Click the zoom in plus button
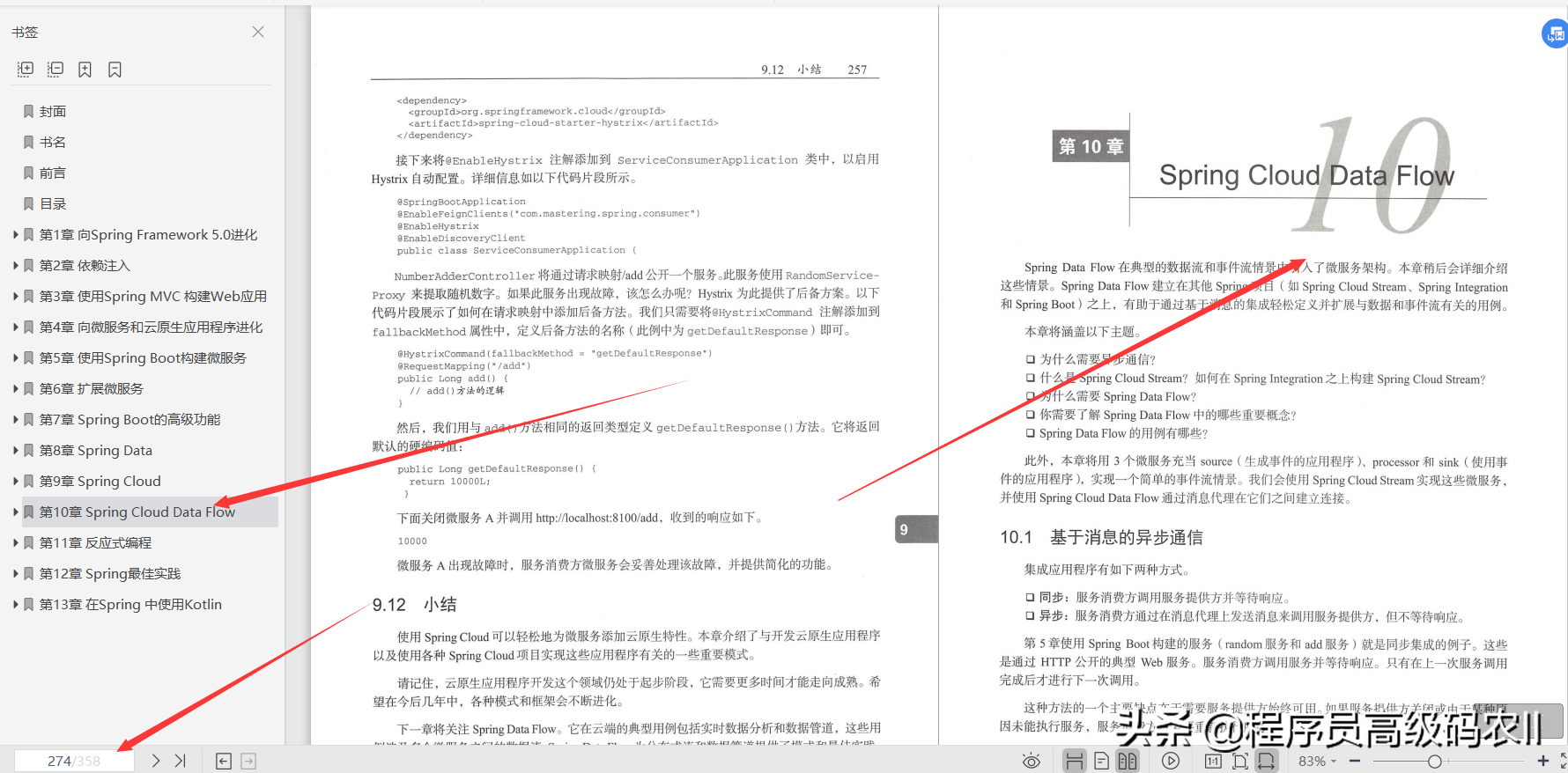 [x=1543, y=761]
